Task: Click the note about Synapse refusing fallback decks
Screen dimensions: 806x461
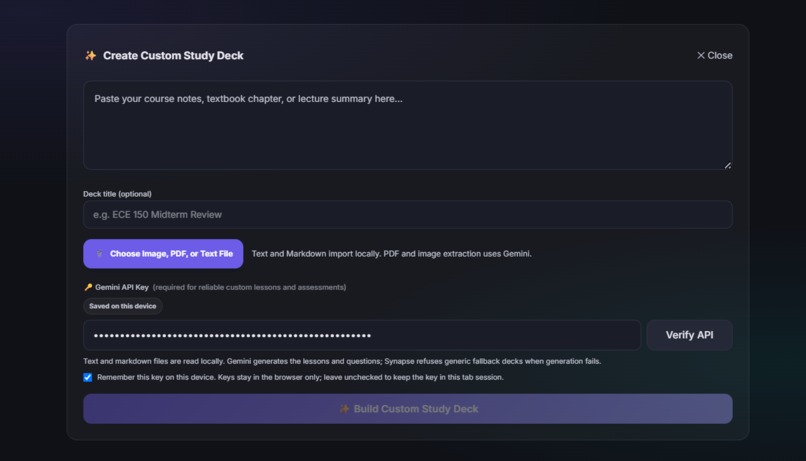Action: click(x=342, y=361)
